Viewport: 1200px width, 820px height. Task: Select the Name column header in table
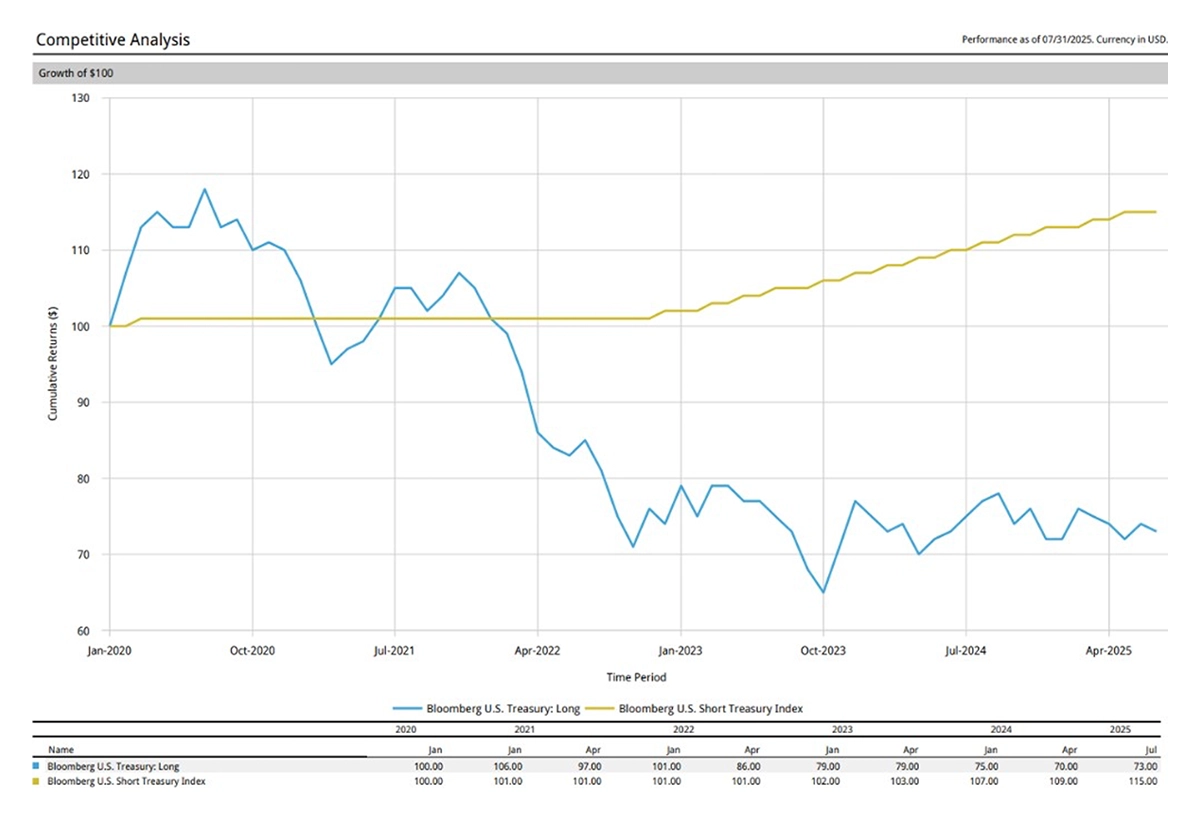click(60, 749)
